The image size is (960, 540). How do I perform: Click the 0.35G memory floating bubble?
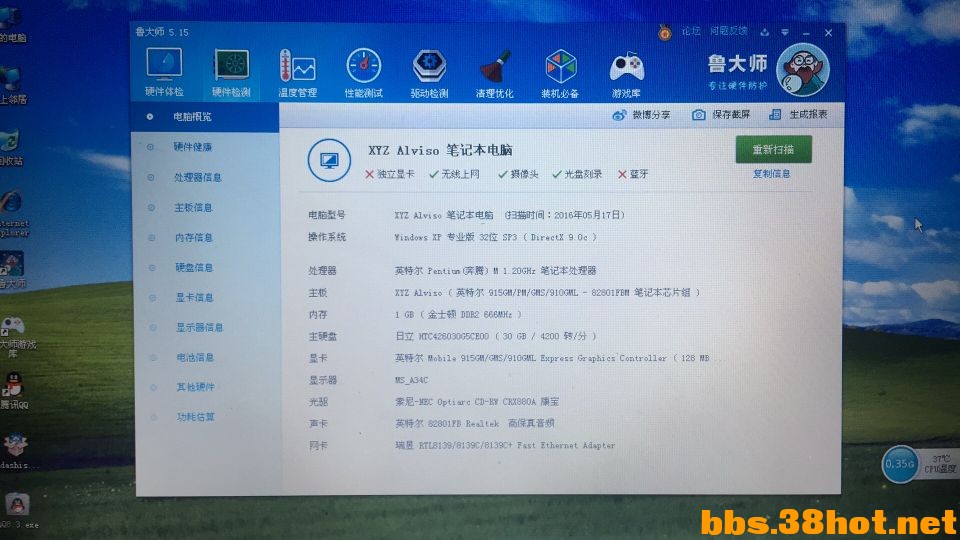pyautogui.click(x=900, y=464)
